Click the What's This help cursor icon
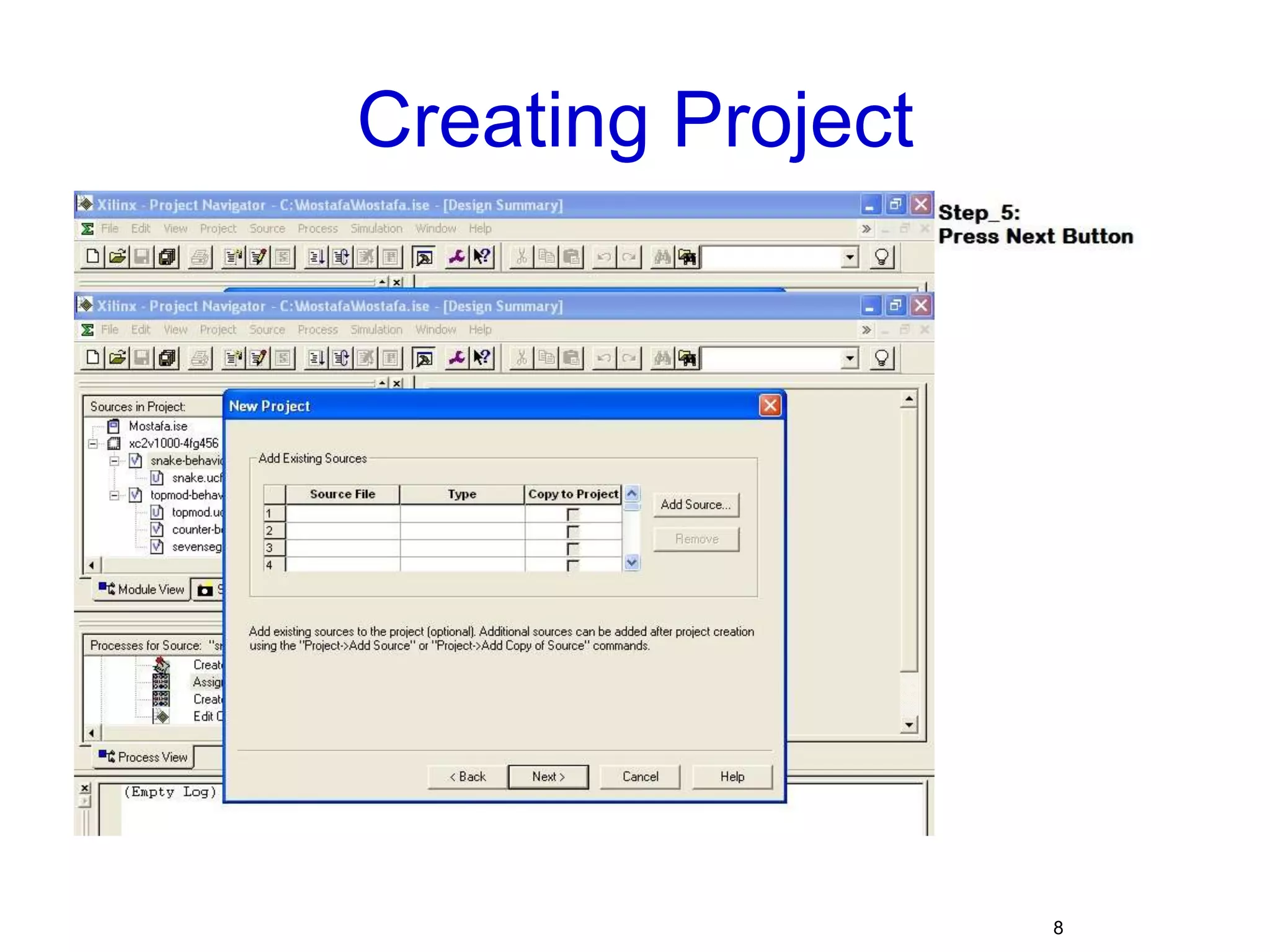The width and height of the screenshot is (1270, 952). click(x=482, y=358)
